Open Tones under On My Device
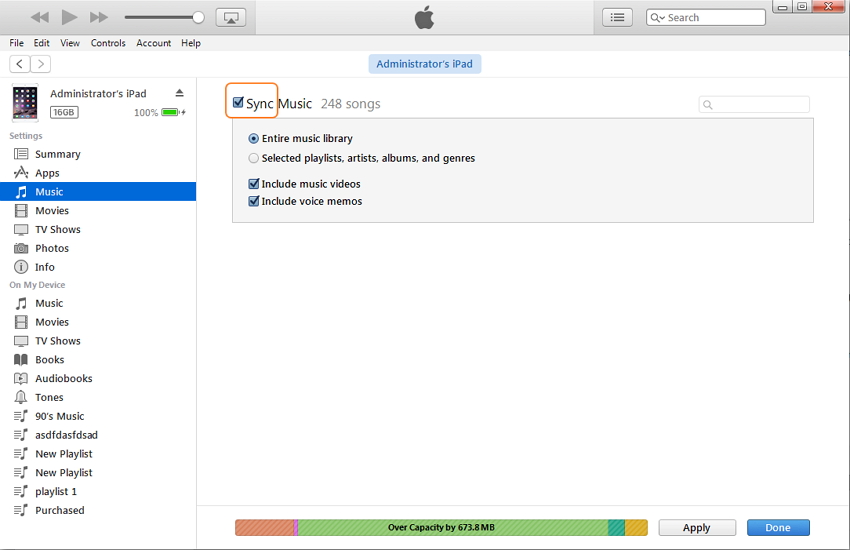 [x=49, y=397]
